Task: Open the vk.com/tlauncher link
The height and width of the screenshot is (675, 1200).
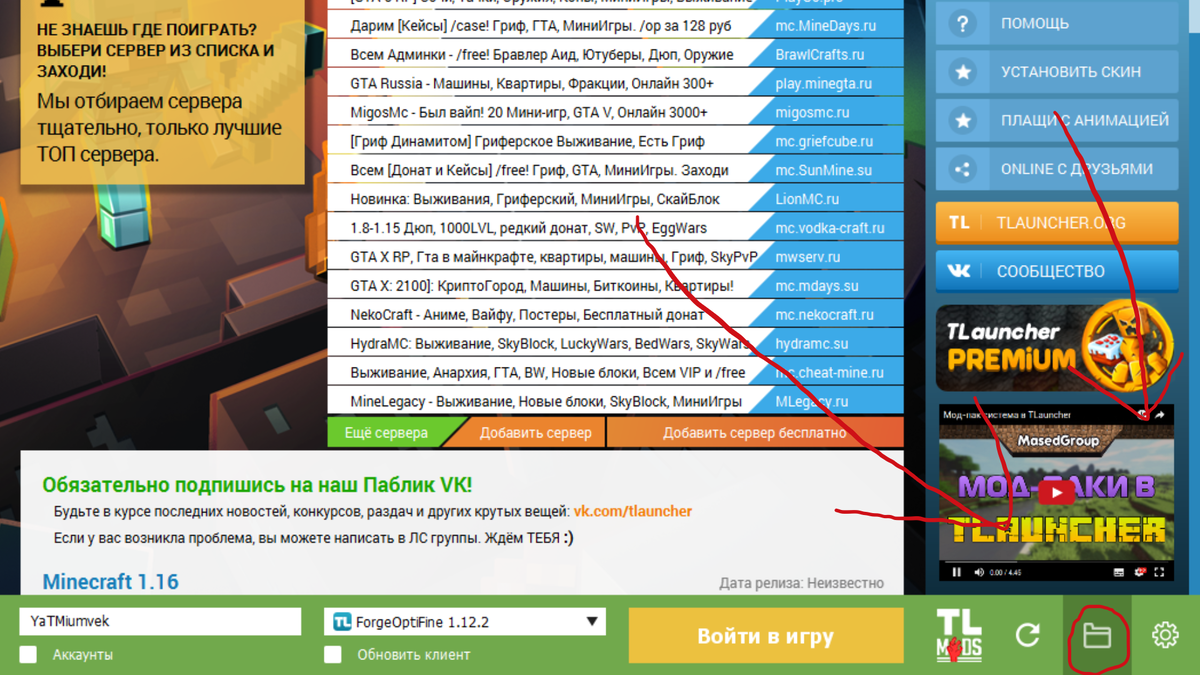Action: 633,511
